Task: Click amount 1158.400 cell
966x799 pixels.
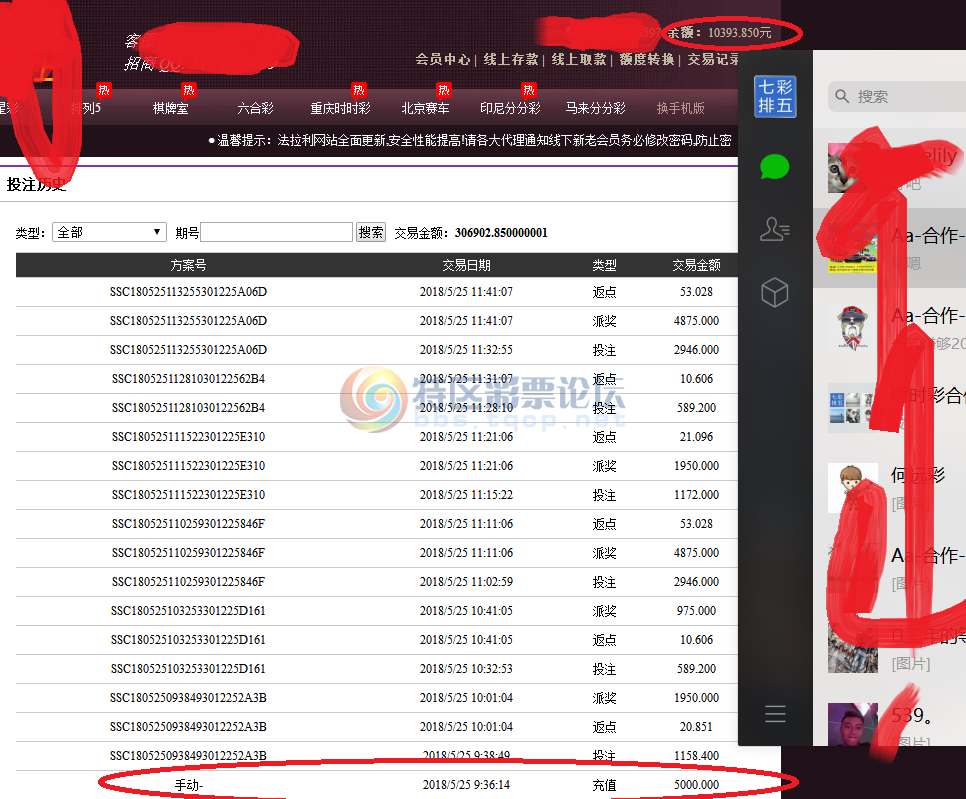Action: (696, 755)
